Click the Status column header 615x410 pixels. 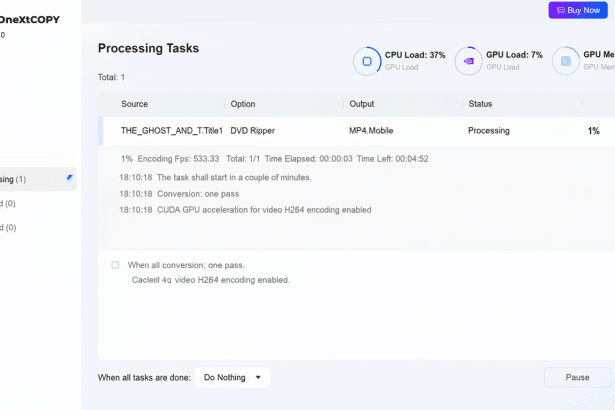click(480, 104)
